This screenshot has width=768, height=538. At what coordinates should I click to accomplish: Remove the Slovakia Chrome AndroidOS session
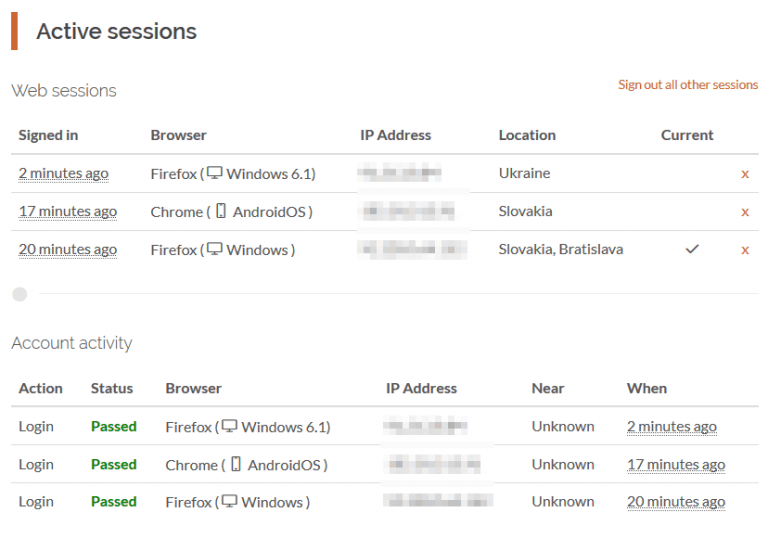(744, 212)
